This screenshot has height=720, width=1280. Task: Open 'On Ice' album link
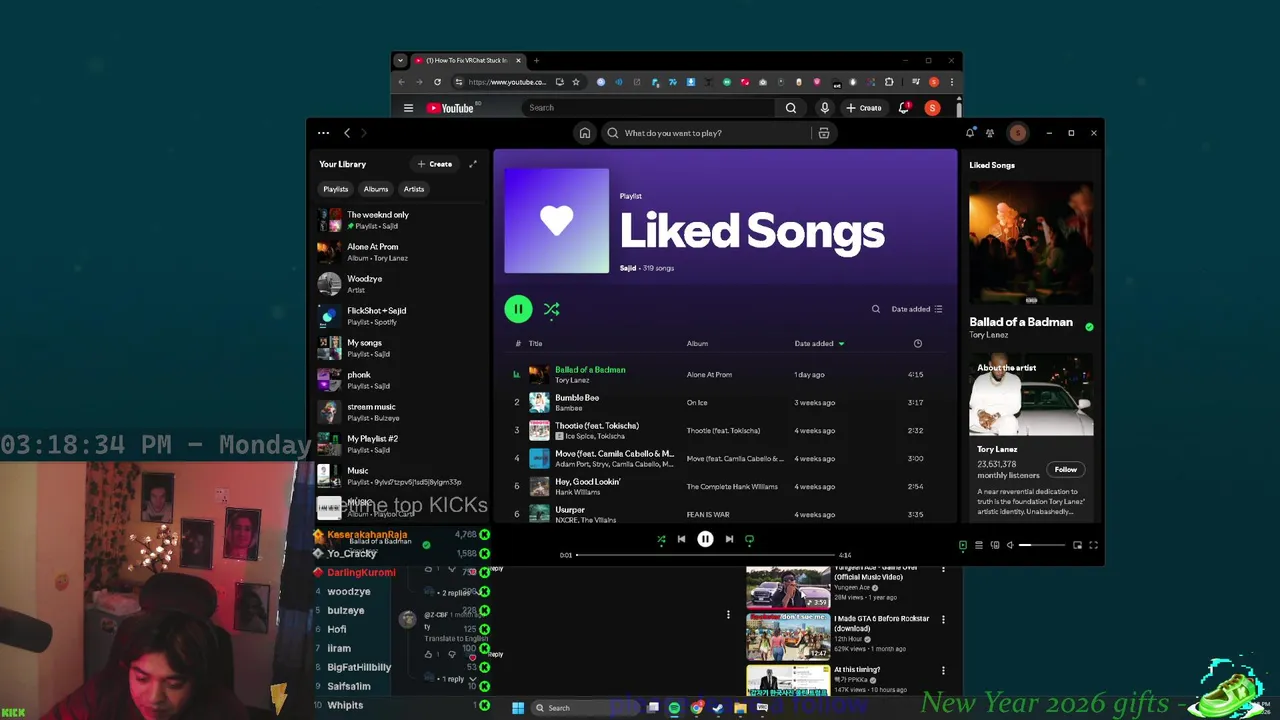click(697, 402)
